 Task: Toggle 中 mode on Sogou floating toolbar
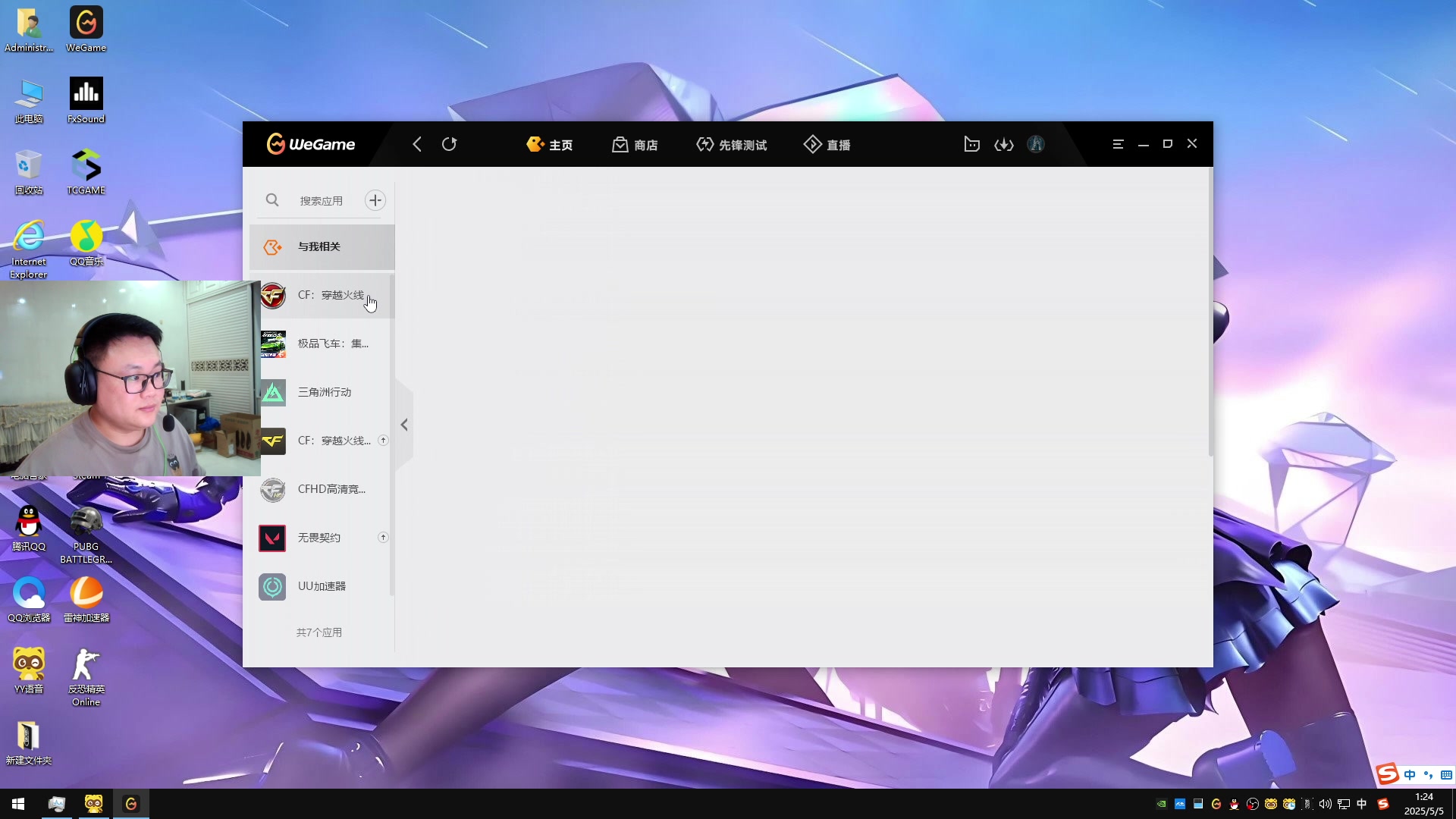[x=1410, y=774]
